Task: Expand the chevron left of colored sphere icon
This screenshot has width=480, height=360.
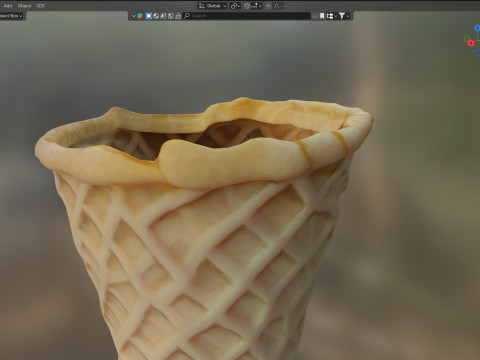Action: point(134,16)
